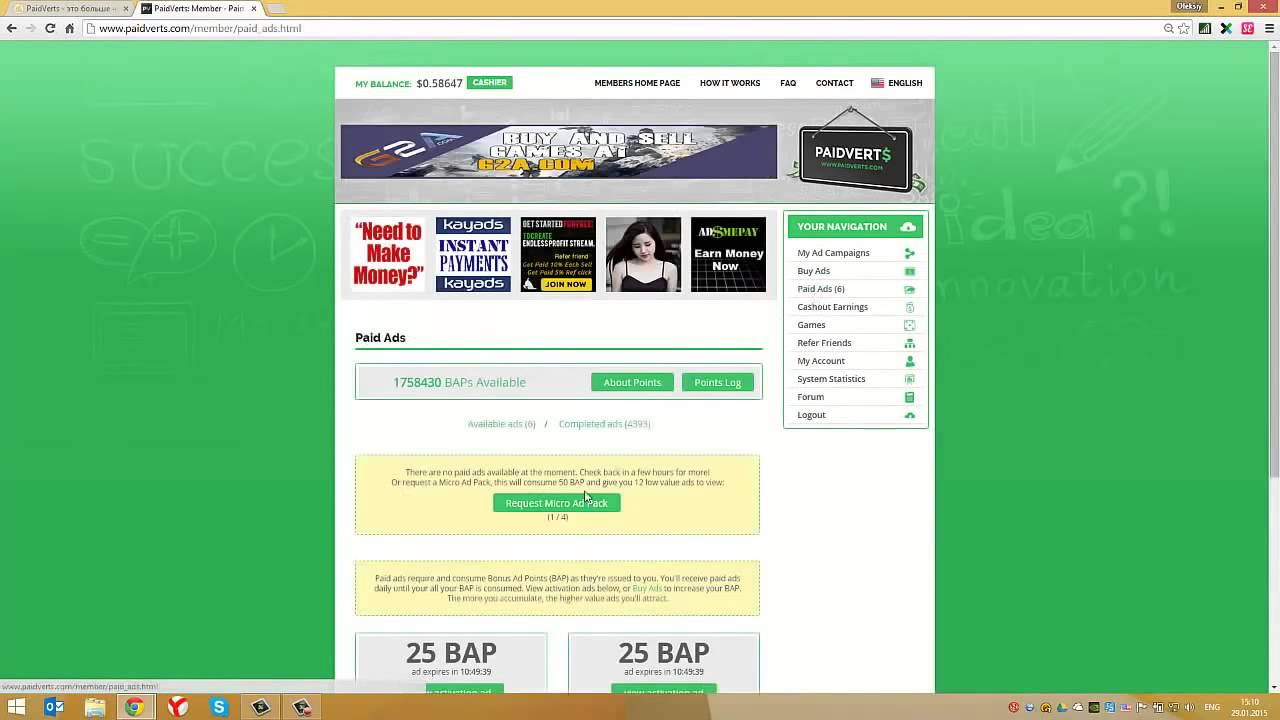This screenshot has width=1280, height=720.
Task: Bookmark the page with the star icon
Action: 1184,28
